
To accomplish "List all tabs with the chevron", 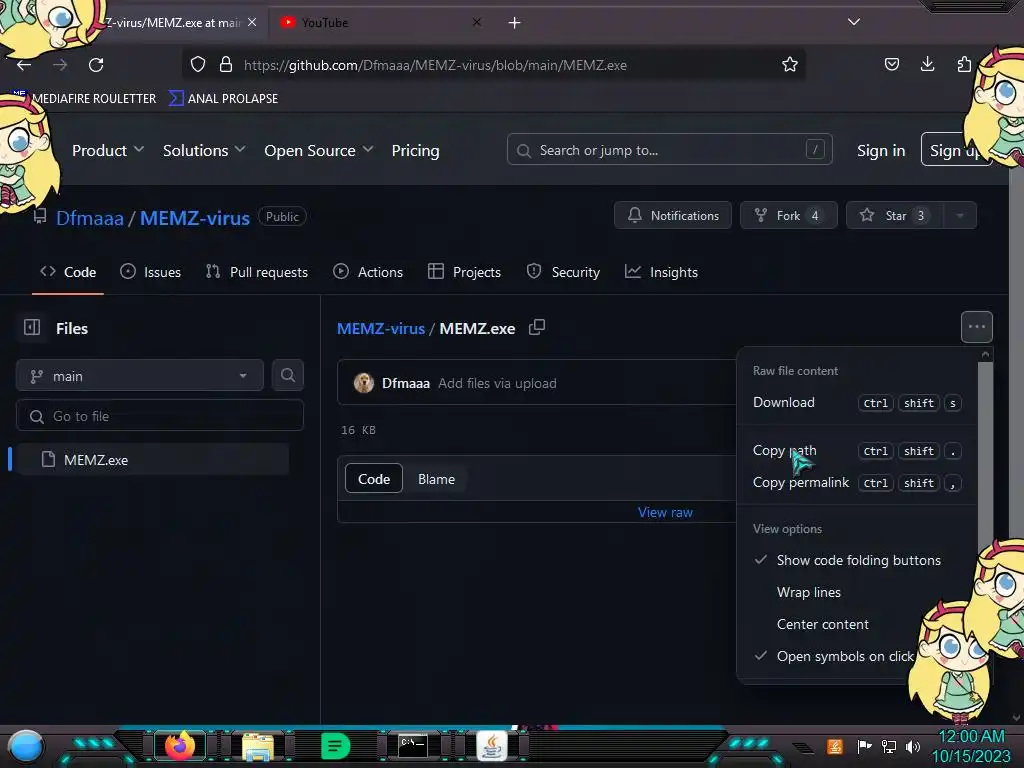I will pos(854,22).
